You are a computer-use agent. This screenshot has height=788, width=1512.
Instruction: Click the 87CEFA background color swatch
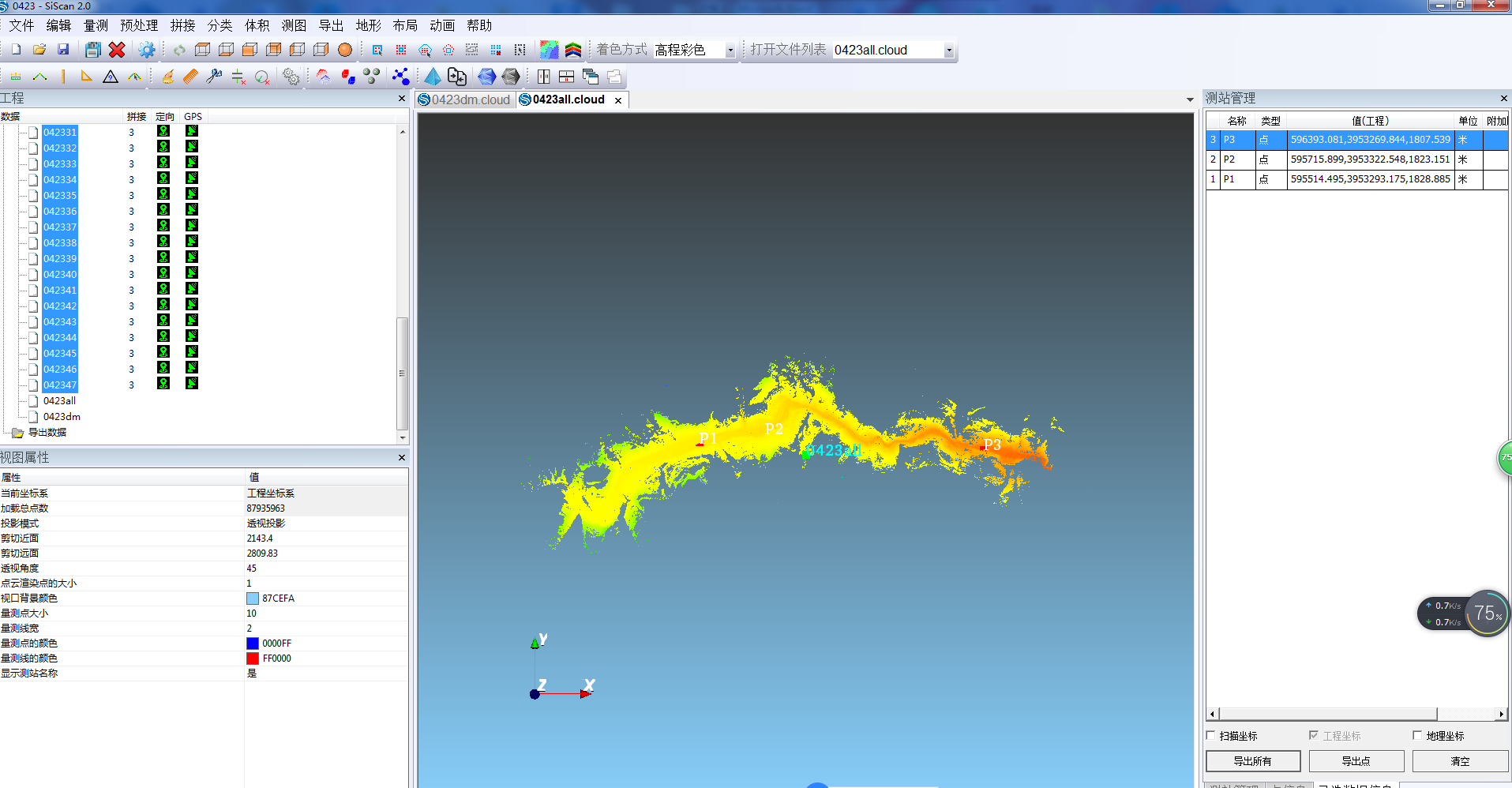point(253,599)
